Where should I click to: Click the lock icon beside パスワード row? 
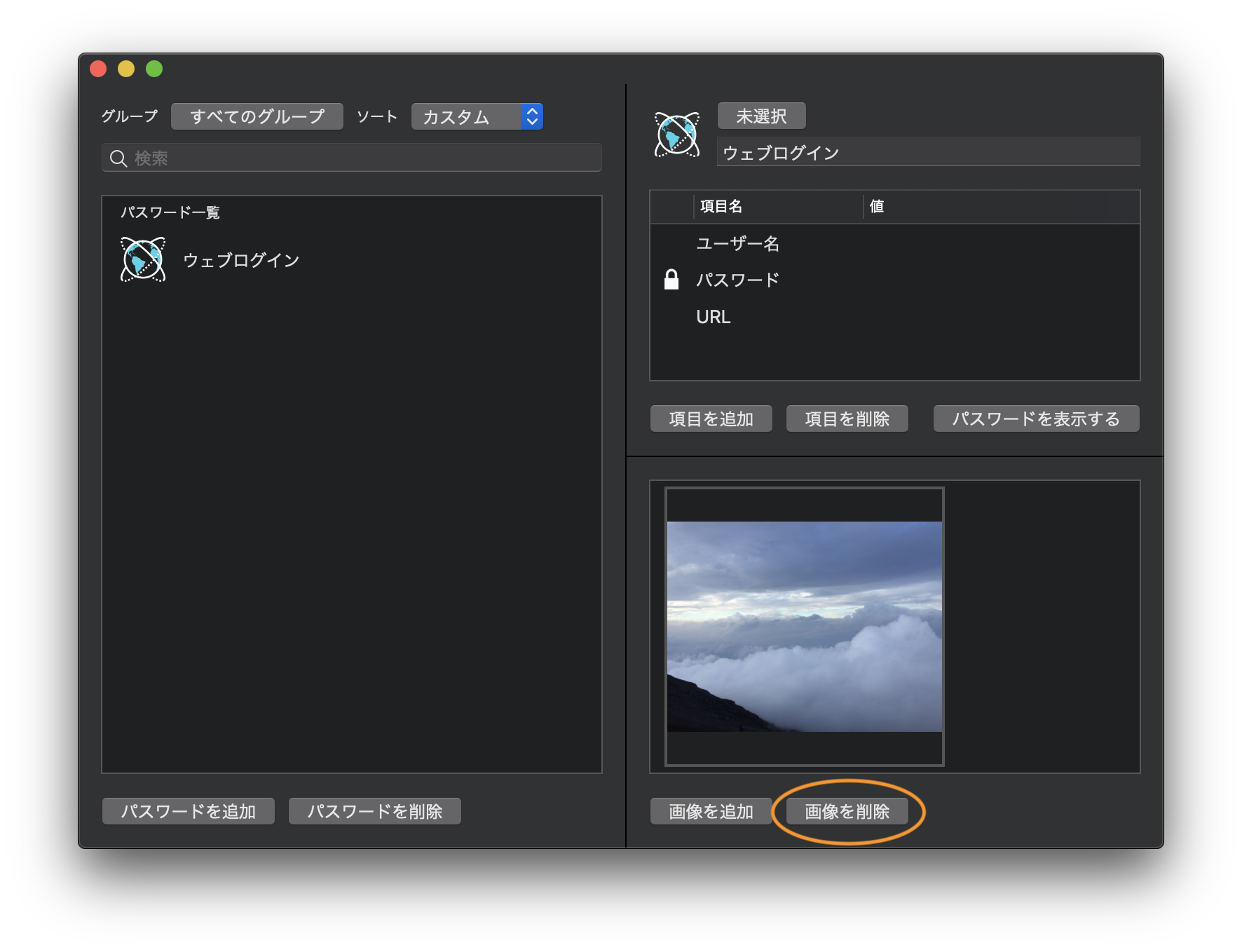(671, 279)
